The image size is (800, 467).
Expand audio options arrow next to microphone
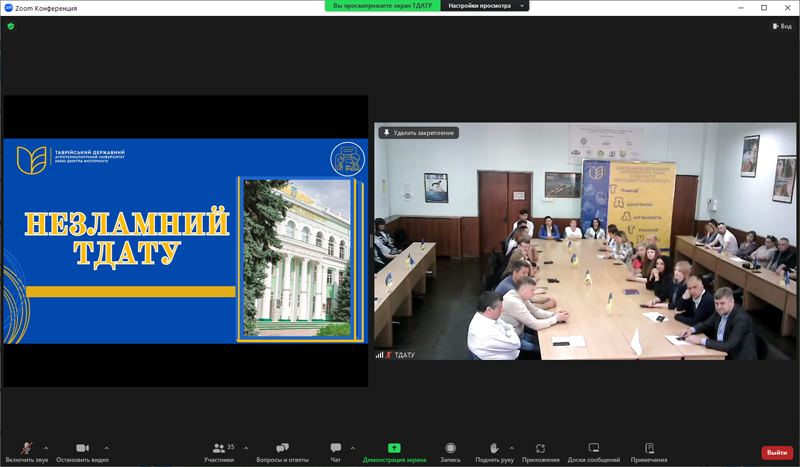point(46,448)
